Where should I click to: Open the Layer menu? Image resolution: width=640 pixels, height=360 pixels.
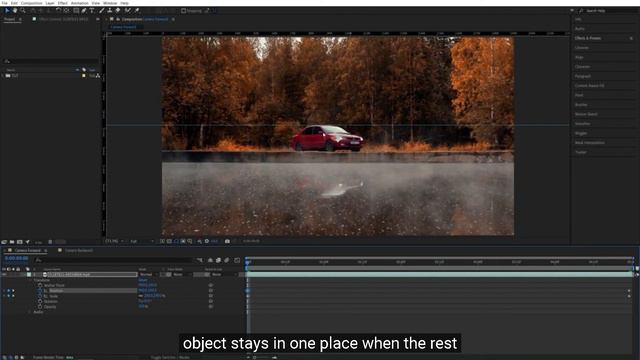tap(50, 3)
